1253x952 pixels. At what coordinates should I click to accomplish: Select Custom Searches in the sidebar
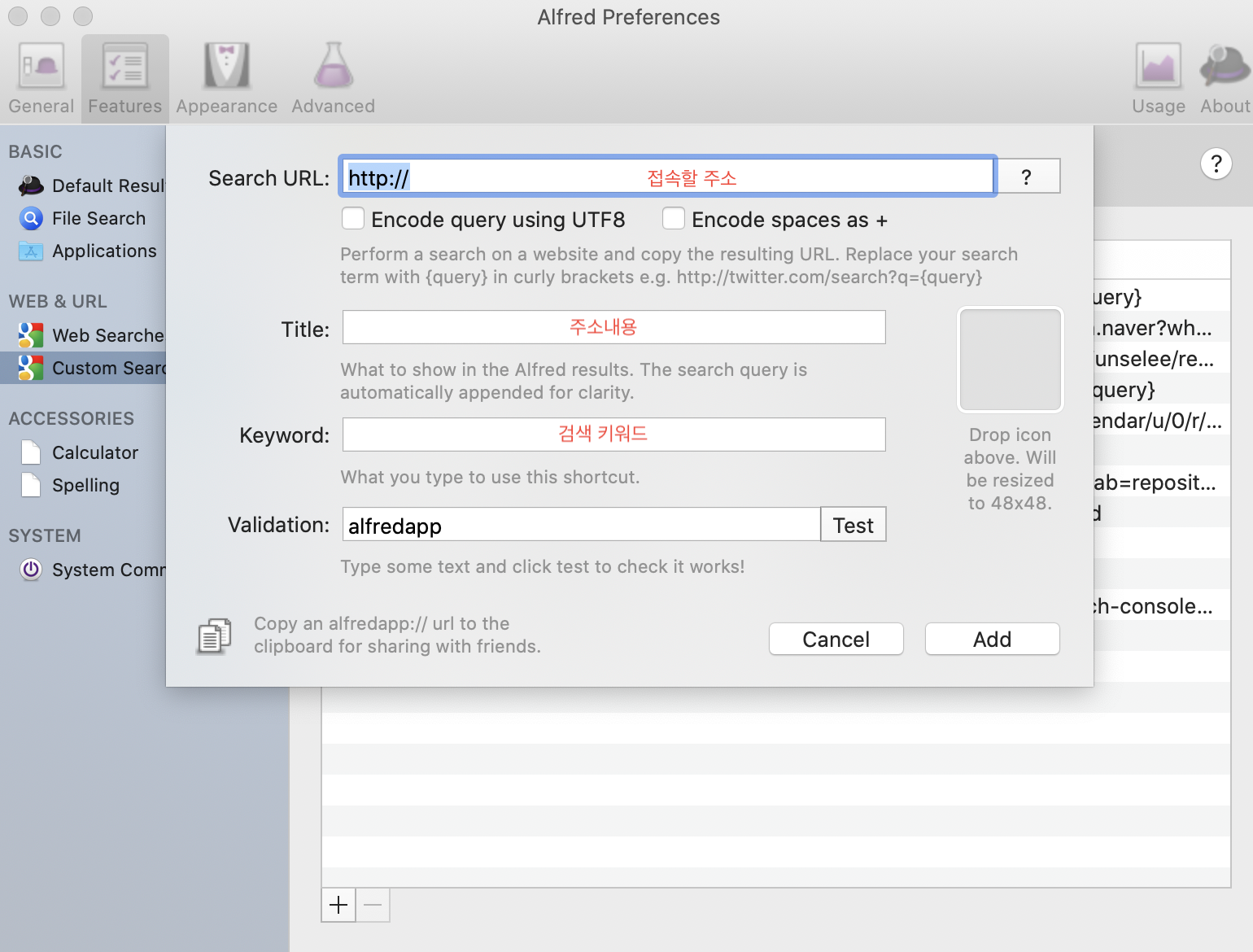(83, 368)
